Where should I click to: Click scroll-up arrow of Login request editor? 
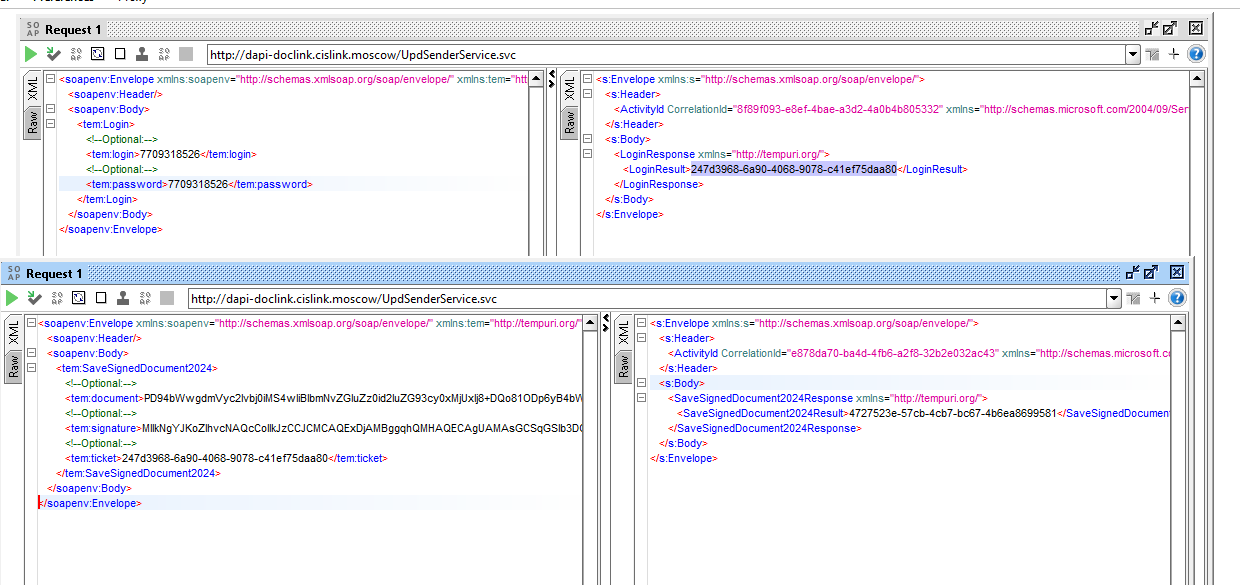[537, 78]
